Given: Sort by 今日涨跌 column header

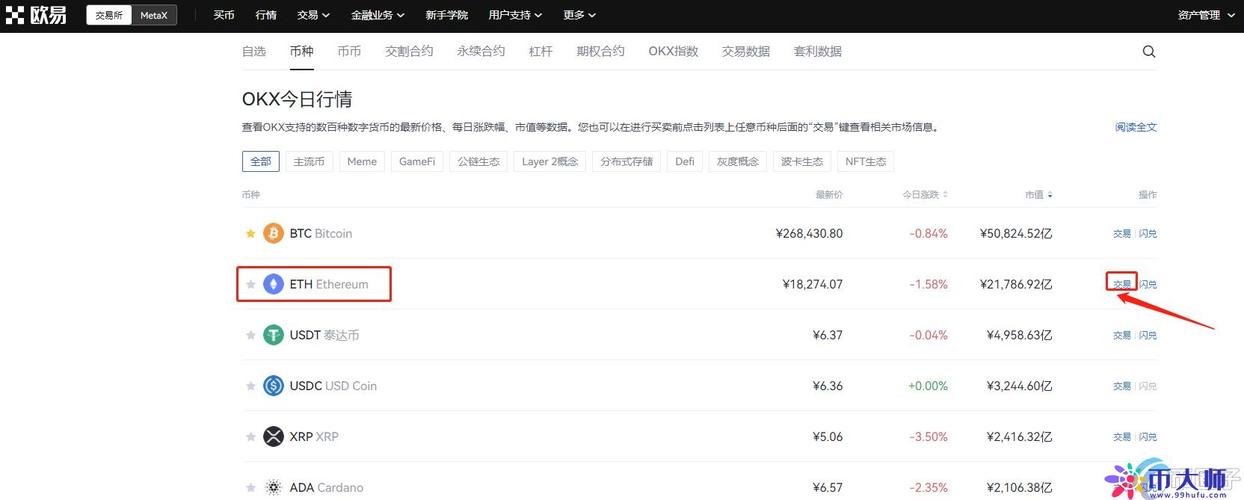Looking at the screenshot, I should point(925,195).
